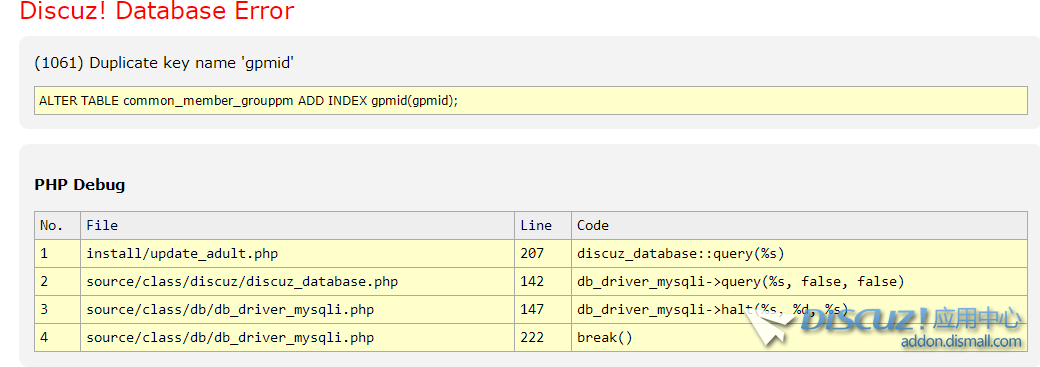Click line number 142
Viewport: 1040px width, 367px height.
click(x=532, y=281)
